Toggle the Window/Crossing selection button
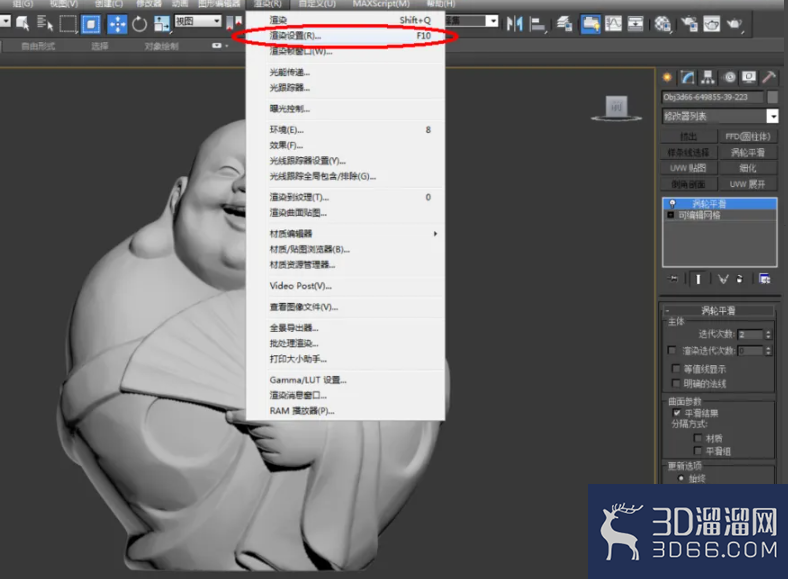Image resolution: width=788 pixels, height=579 pixels. (x=91, y=24)
